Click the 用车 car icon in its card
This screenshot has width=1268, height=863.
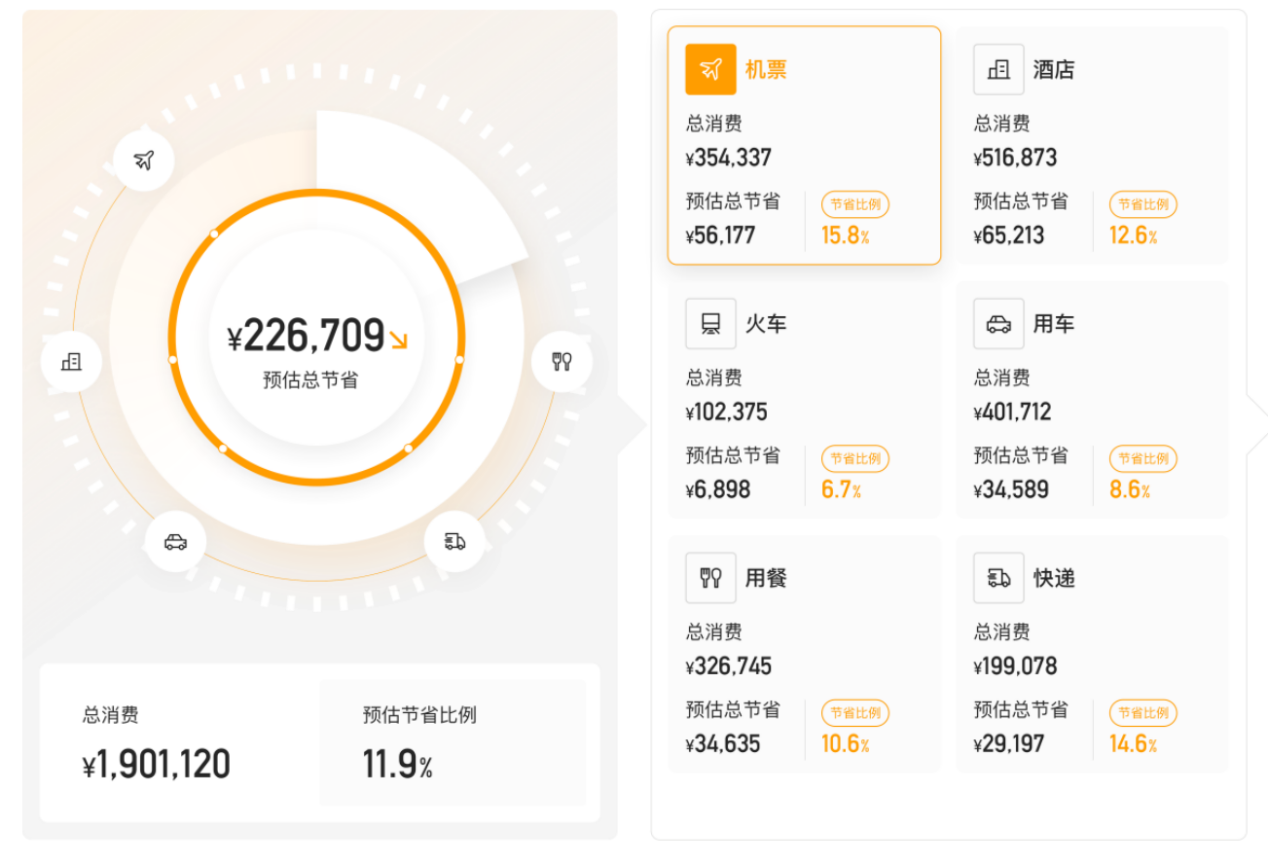tap(998, 323)
